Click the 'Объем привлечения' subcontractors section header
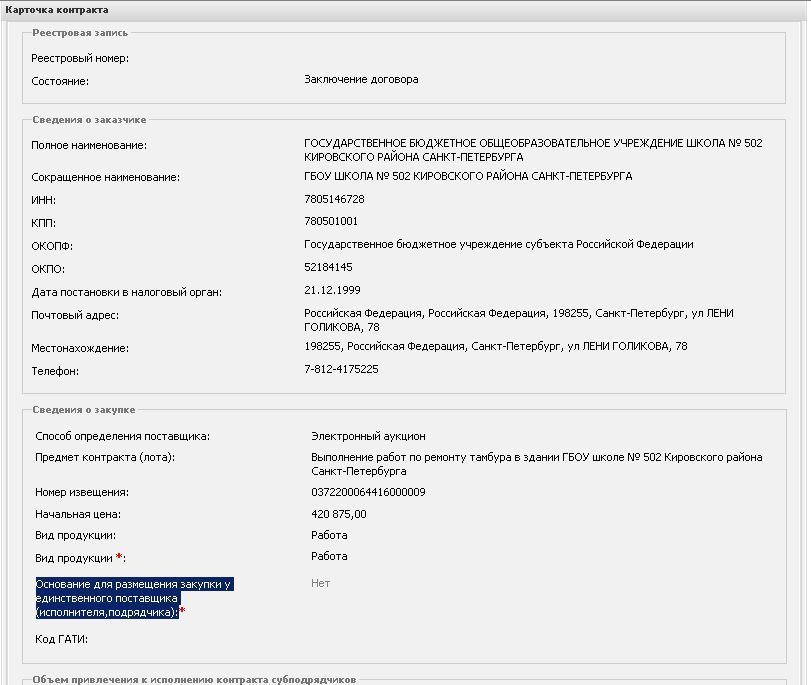Image resolution: width=811 pixels, height=685 pixels. tap(193, 680)
